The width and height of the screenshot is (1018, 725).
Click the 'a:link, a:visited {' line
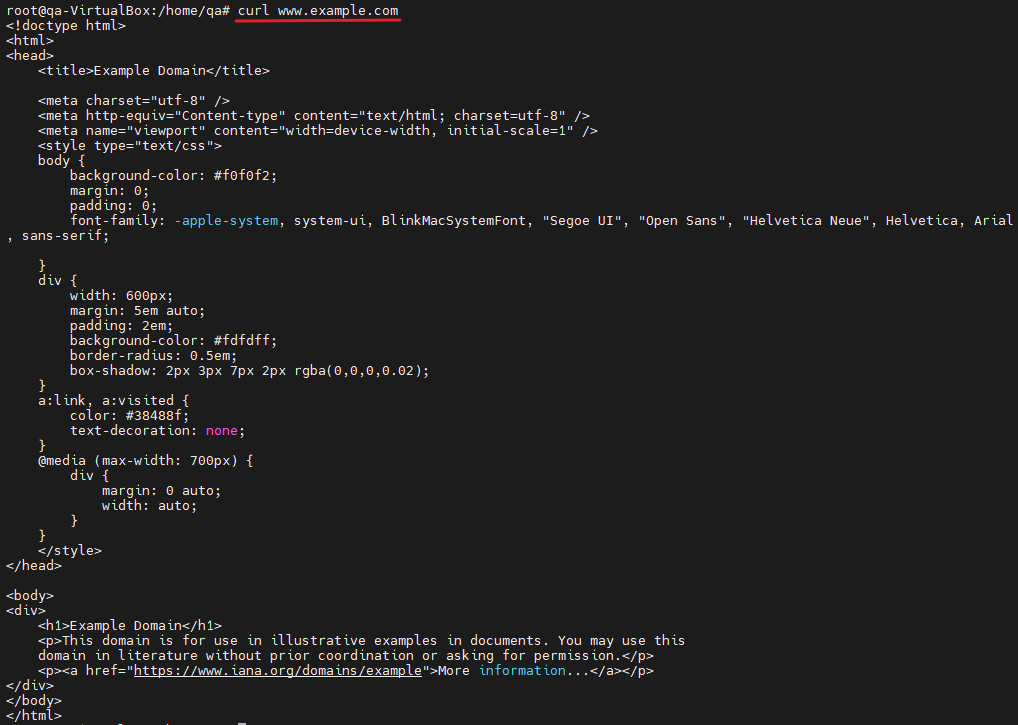pos(114,400)
